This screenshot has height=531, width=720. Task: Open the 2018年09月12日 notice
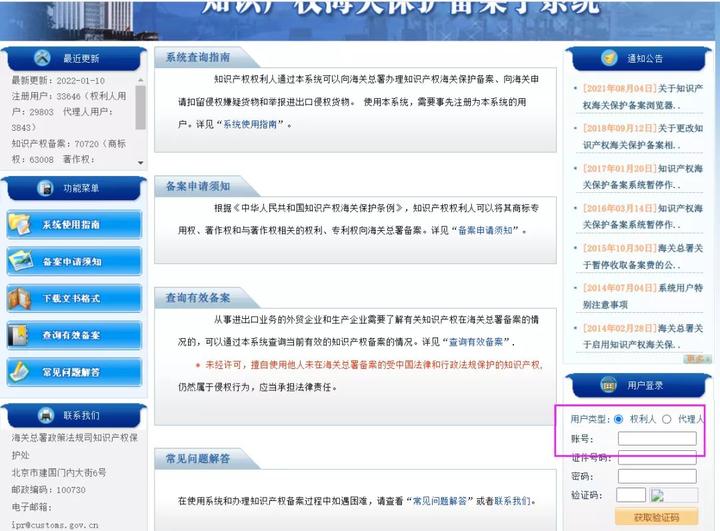coord(642,136)
